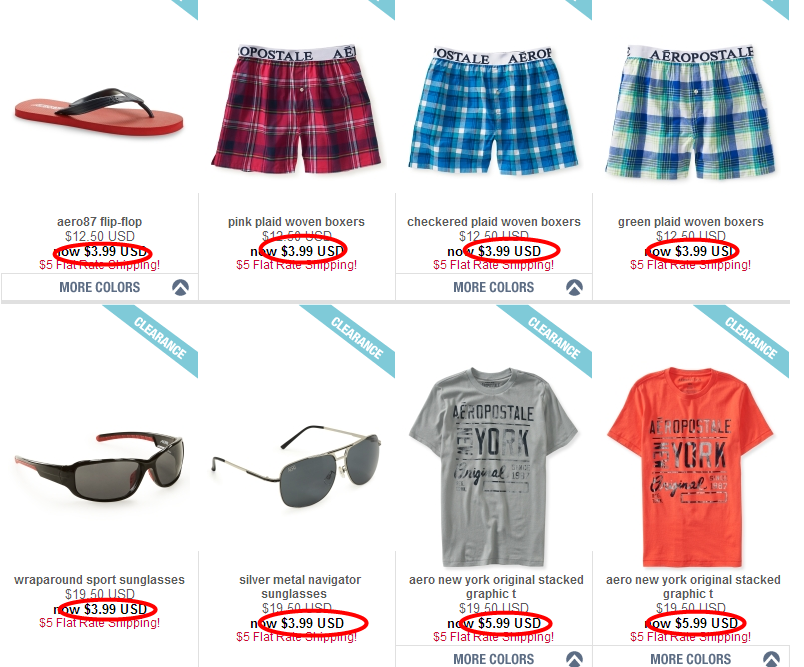Open the red flip-flop product image

click(x=99, y=112)
